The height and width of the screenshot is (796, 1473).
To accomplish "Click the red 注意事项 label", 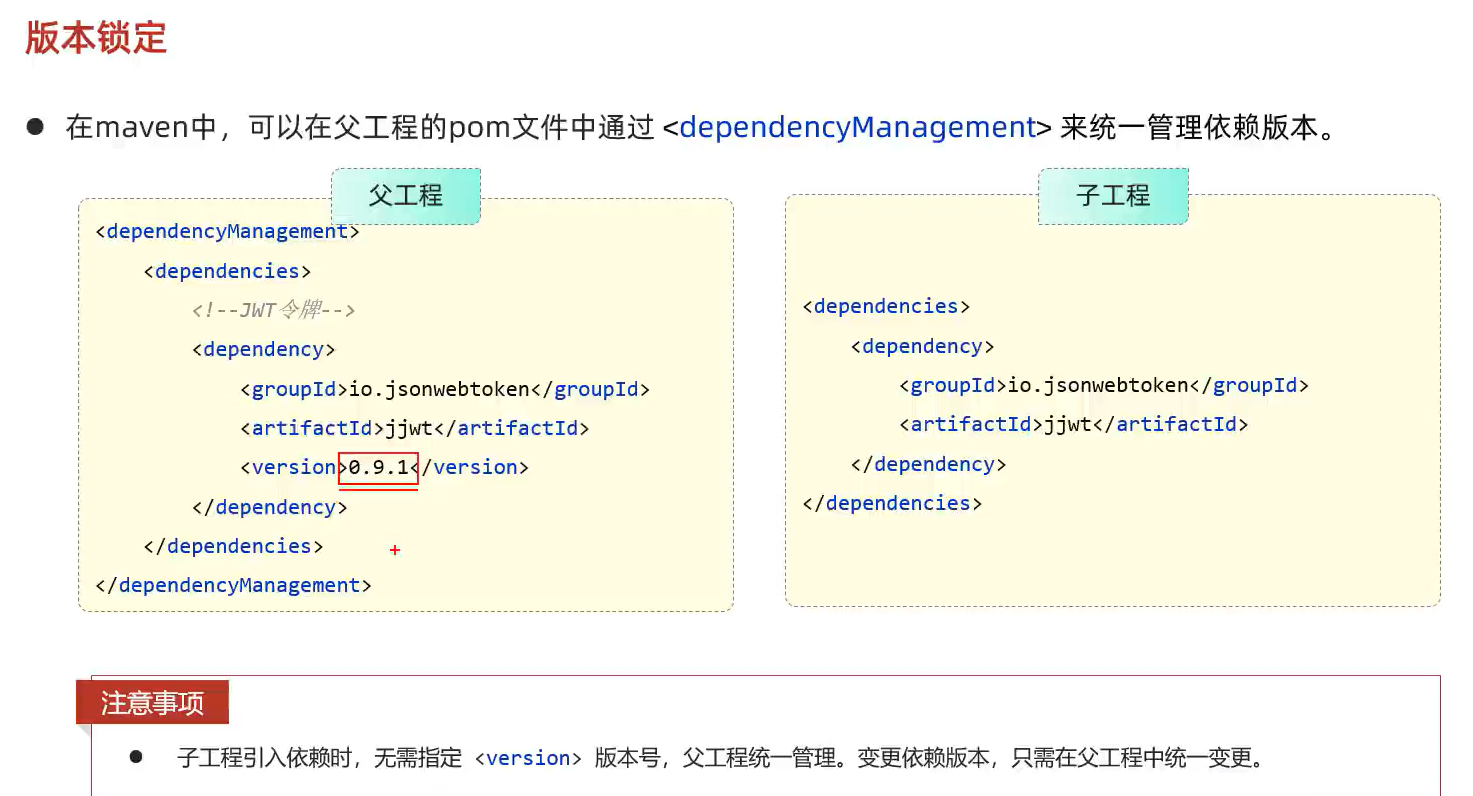I will tap(152, 702).
